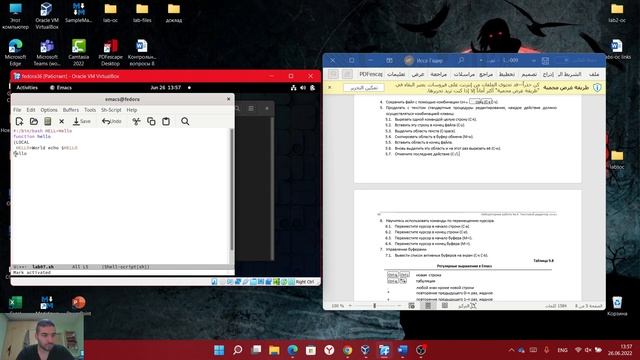The image size is (640, 360).
Task: Switch to Word from taskbar
Action: point(402,350)
